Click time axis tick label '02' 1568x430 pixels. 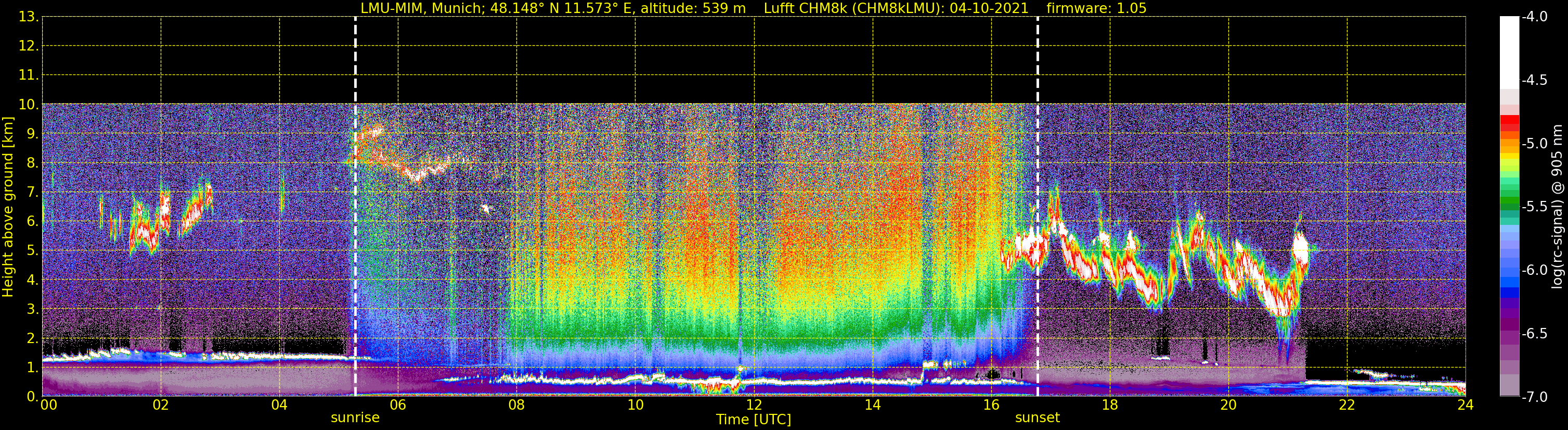[161, 405]
